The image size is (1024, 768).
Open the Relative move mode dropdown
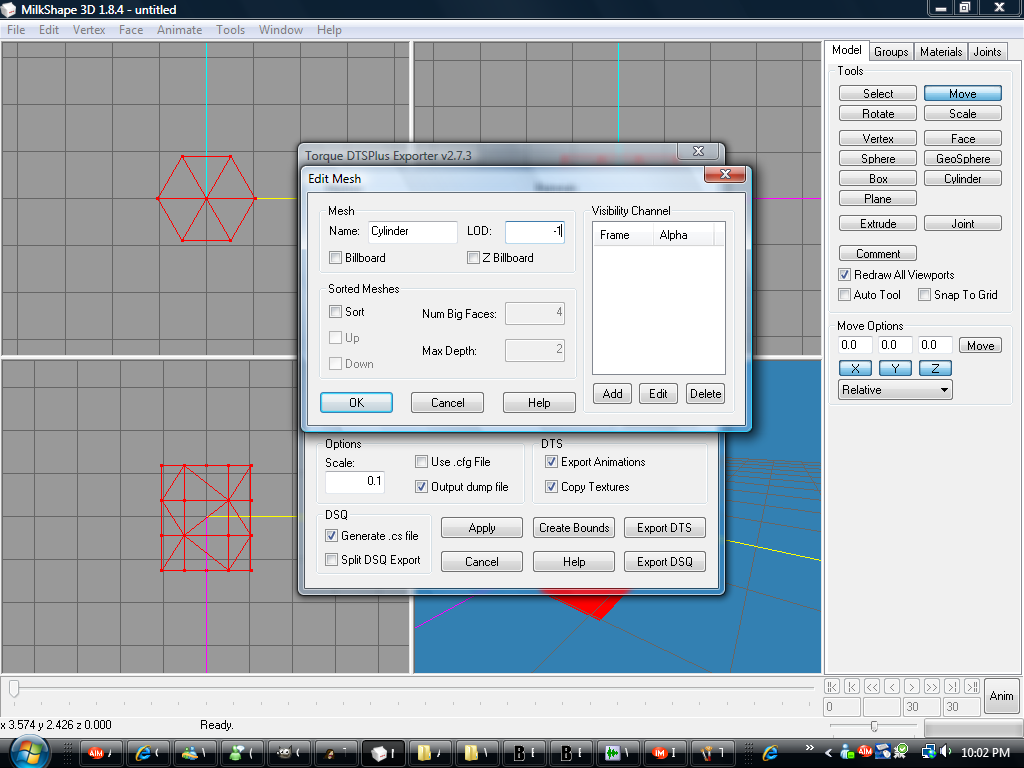coord(895,390)
